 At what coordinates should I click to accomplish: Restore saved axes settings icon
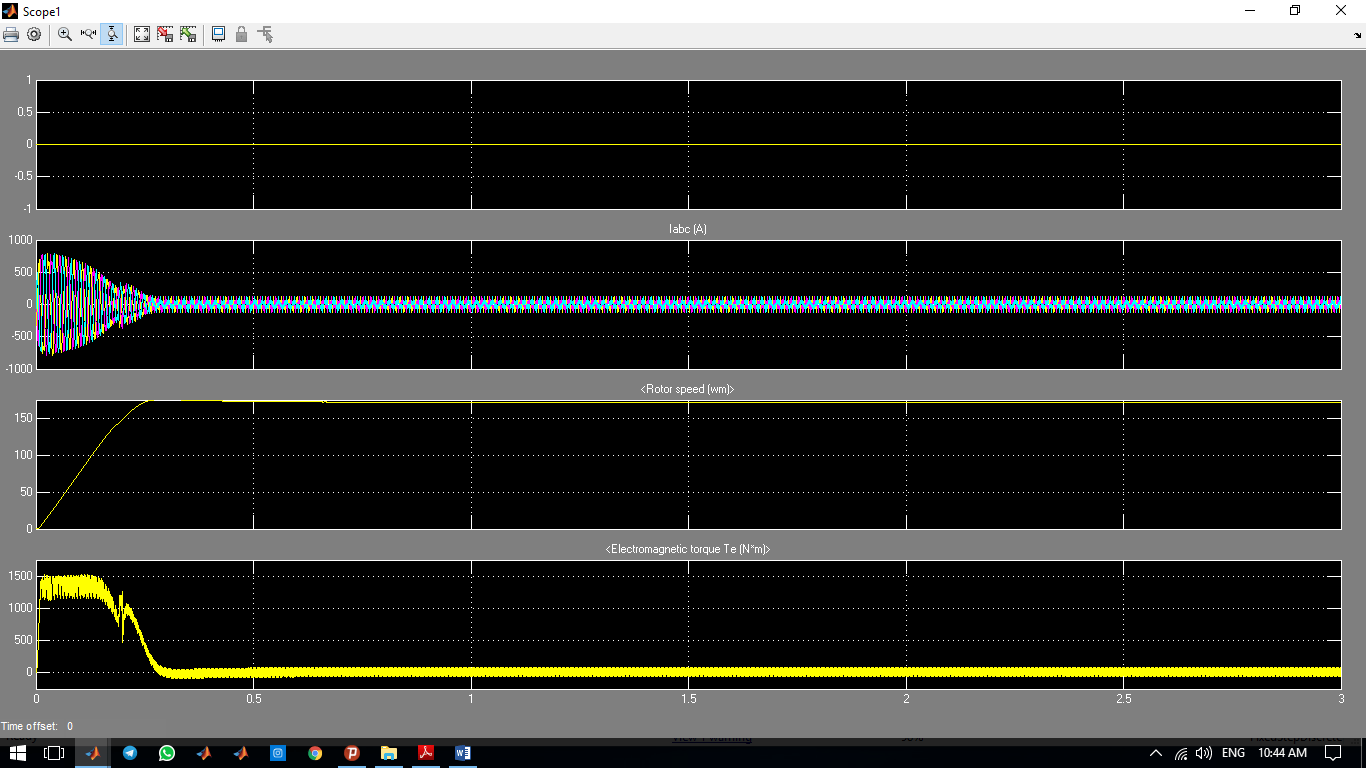188,34
